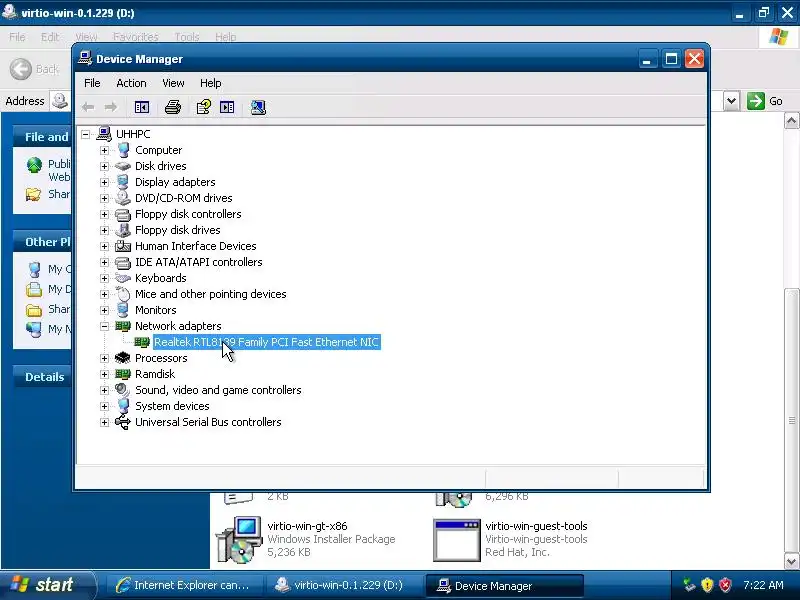
Task: Click the Mice and other pointing devices icon
Action: pos(123,294)
